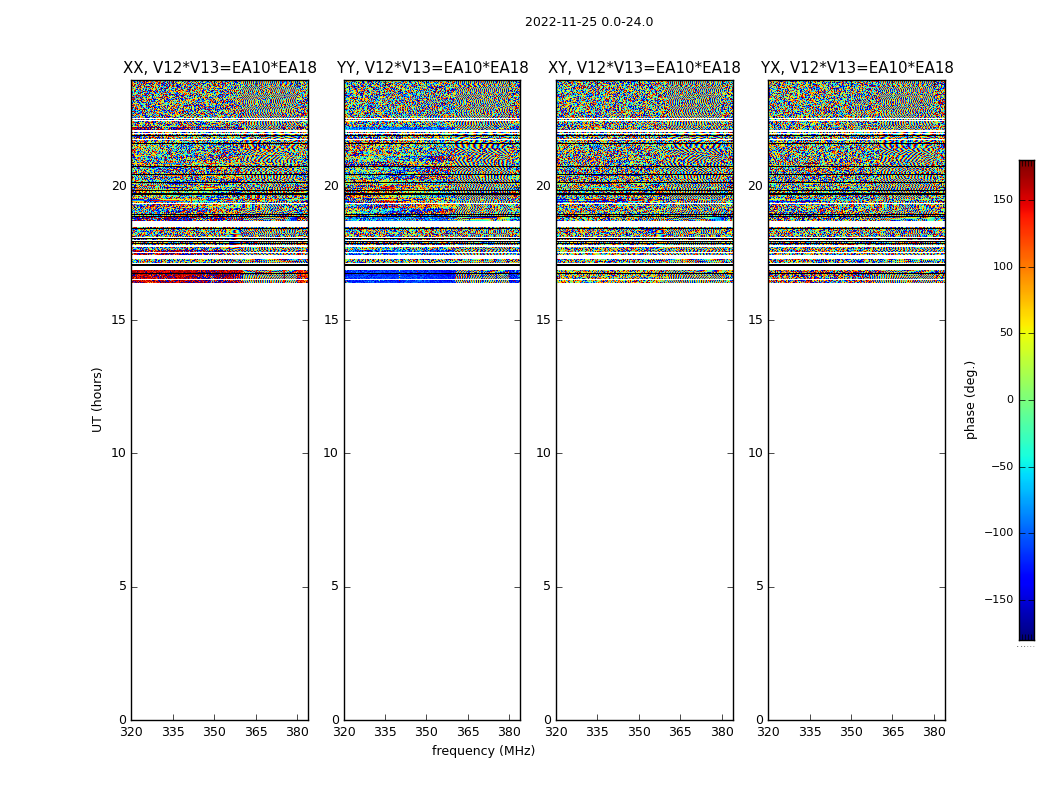Click the 'frequency (MHz)' x-axis label
Image resolution: width=1050 pixels, height=800 pixels.
coord(483,750)
